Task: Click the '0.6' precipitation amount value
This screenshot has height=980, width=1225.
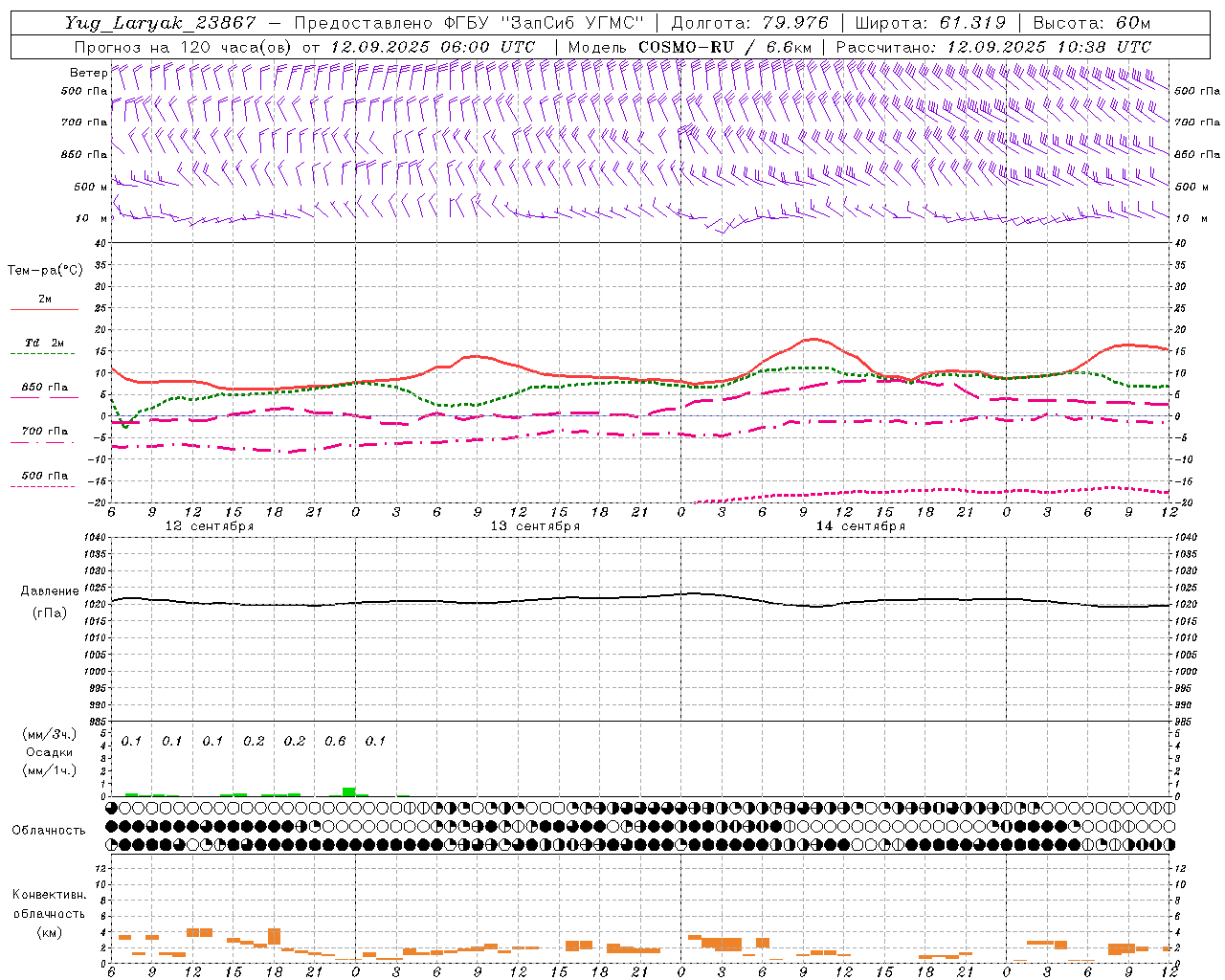Action: pyautogui.click(x=335, y=742)
